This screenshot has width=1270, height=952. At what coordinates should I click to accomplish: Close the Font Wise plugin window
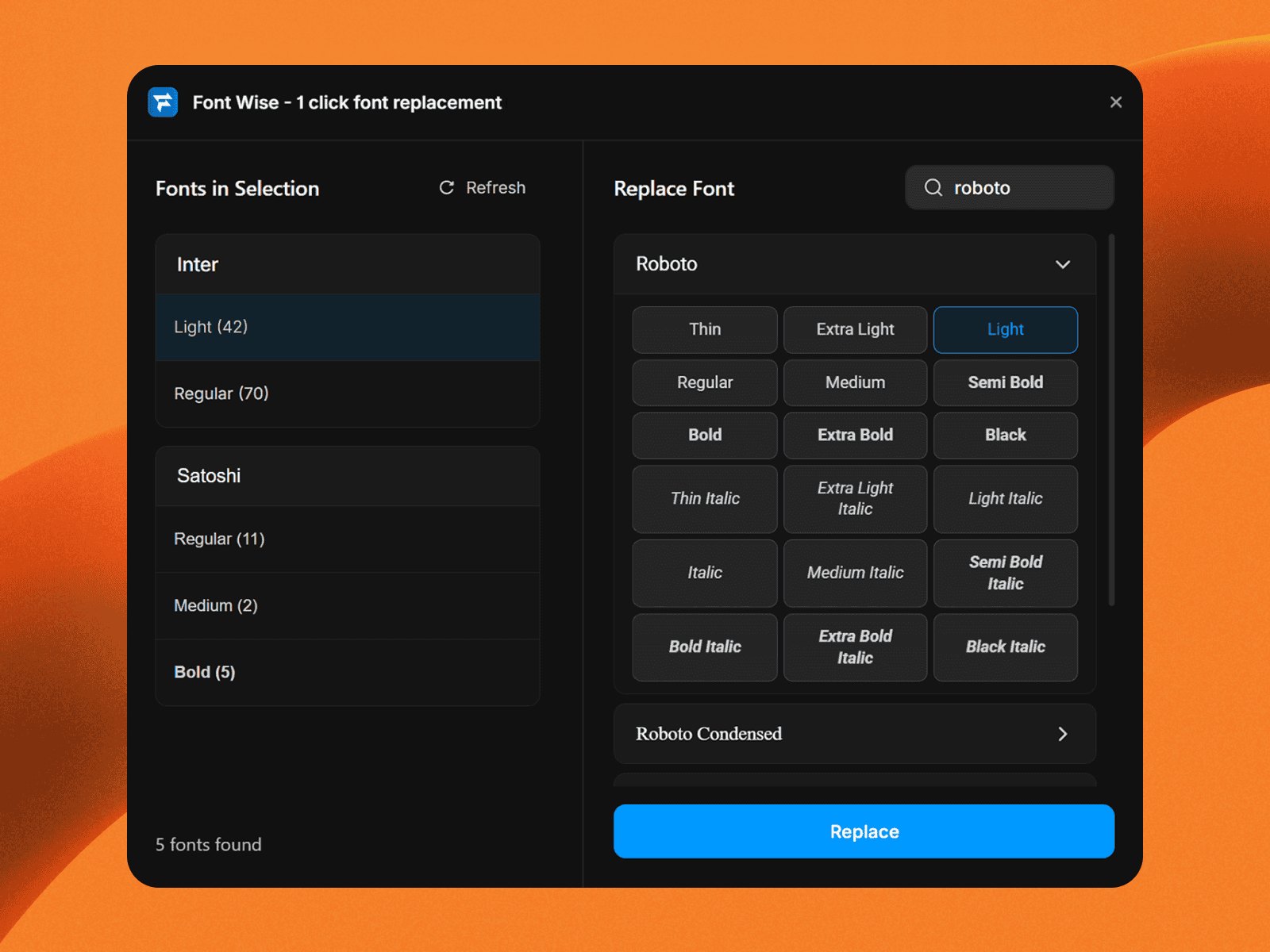(x=1116, y=102)
